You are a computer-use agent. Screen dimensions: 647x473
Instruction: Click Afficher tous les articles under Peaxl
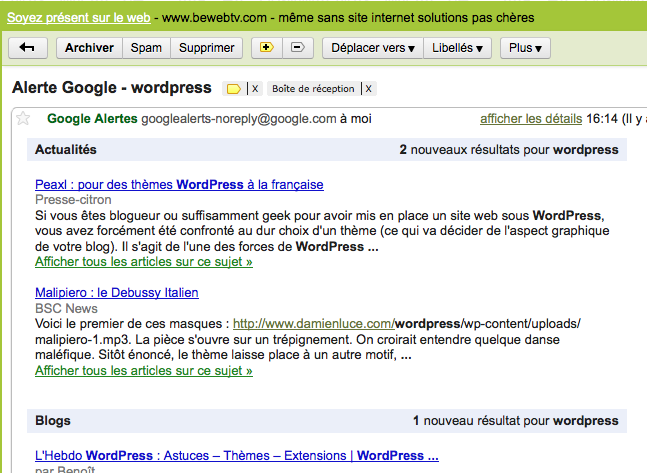tap(144, 262)
